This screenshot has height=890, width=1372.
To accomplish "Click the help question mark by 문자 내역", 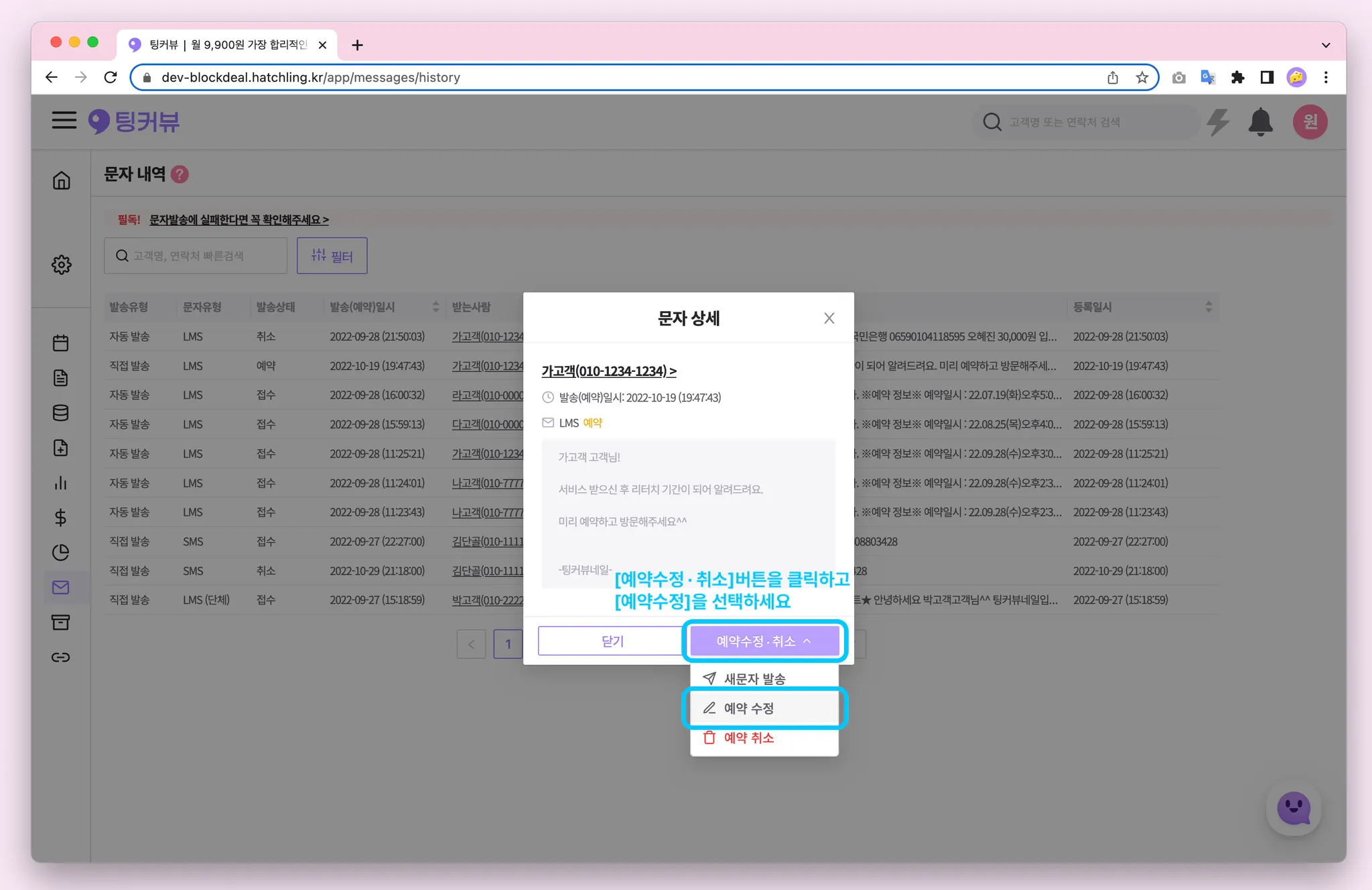I will coord(180,174).
